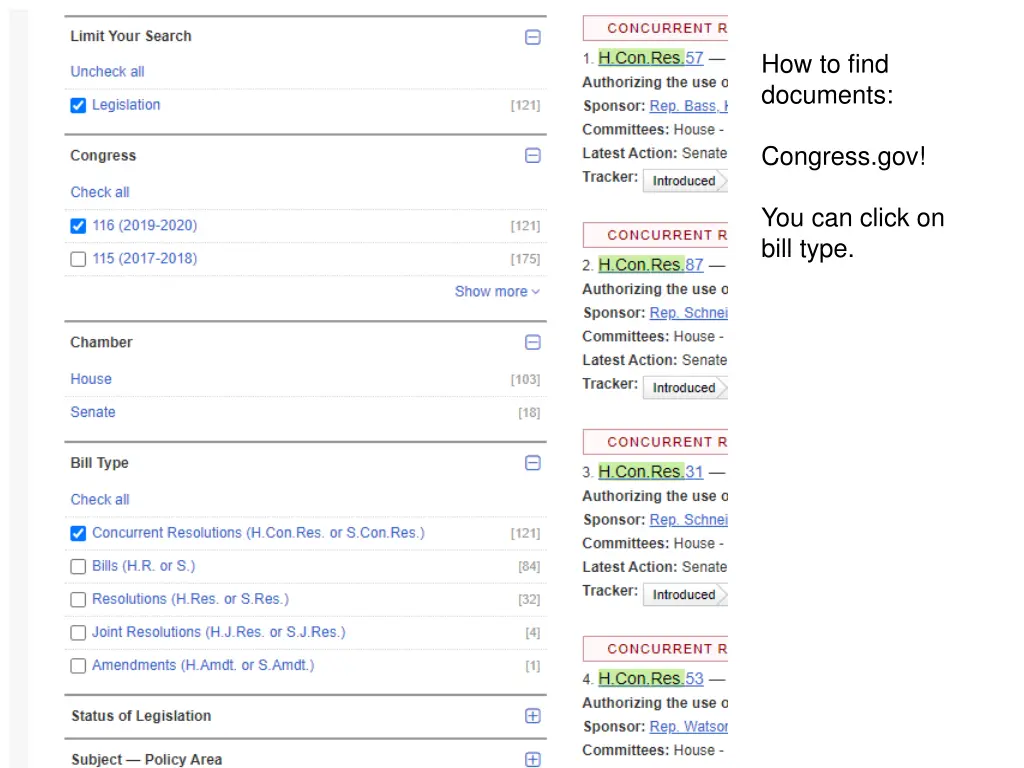
Task: Open sponsor link for H.Con.Res.31
Action: click(x=688, y=520)
